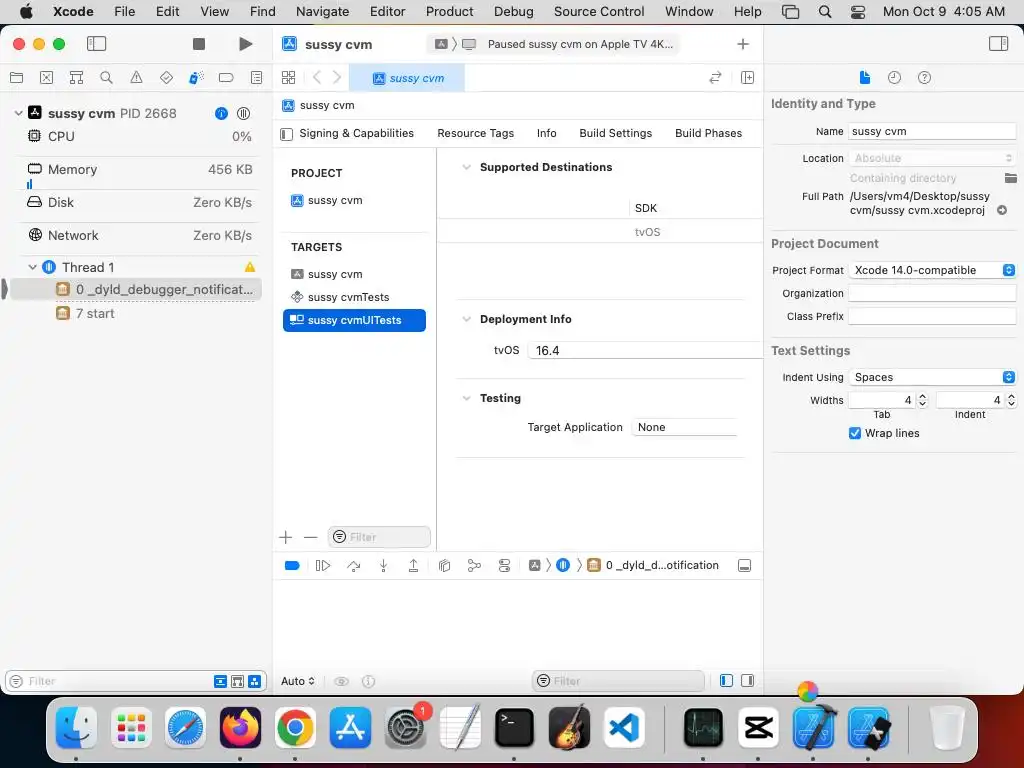This screenshot has width=1024, height=768.
Task: Open Indent Using dropdown
Action: [932, 377]
